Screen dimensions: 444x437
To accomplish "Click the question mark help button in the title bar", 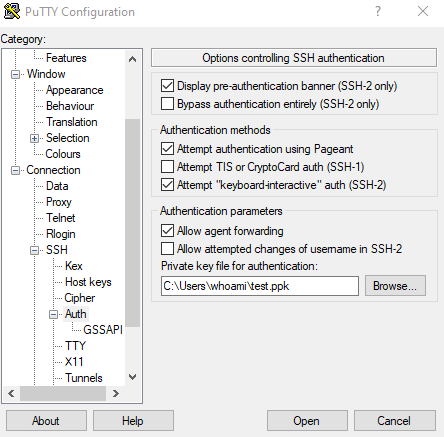I will click(377, 12).
